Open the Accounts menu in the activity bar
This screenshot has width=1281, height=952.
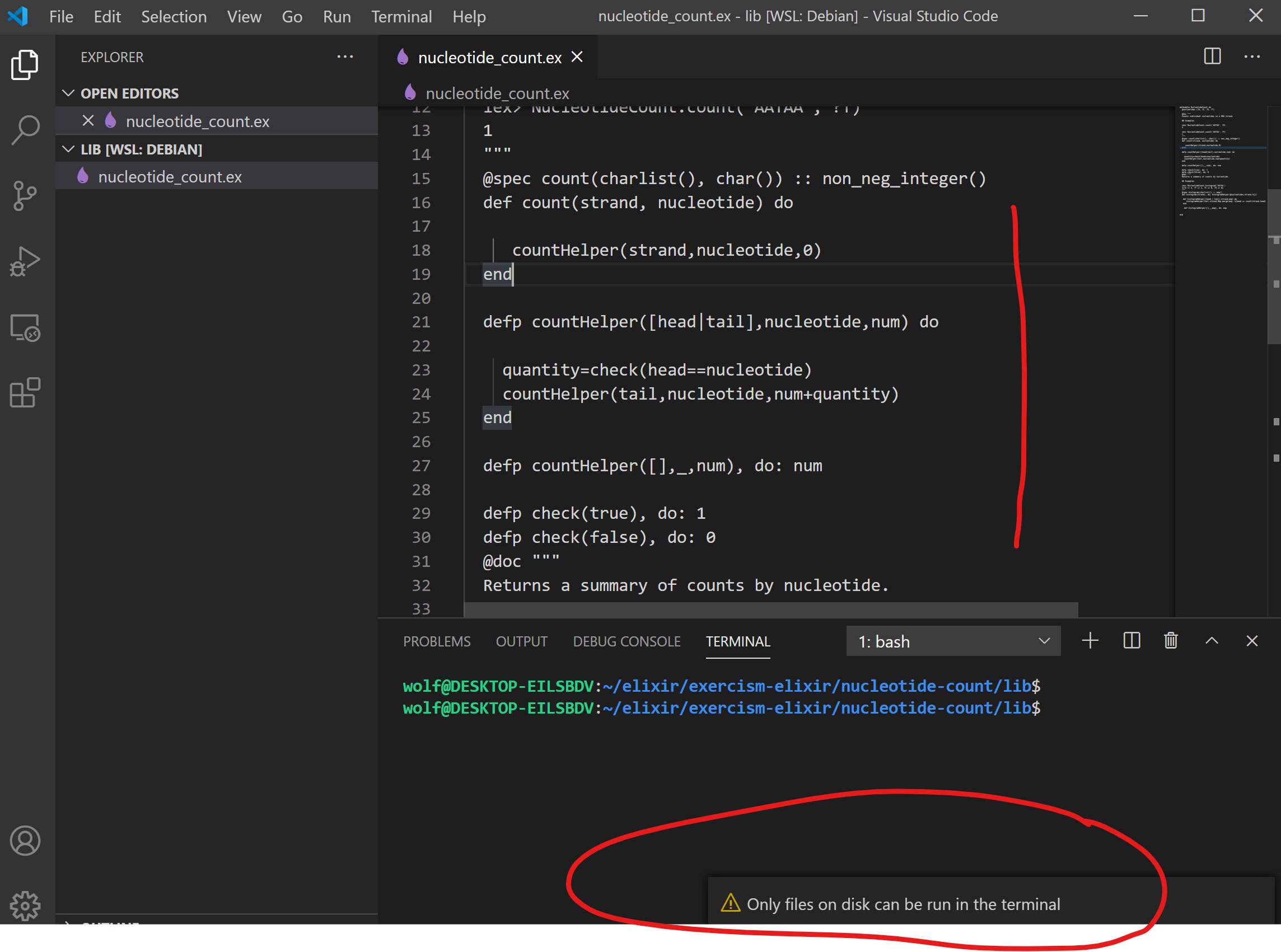24,841
